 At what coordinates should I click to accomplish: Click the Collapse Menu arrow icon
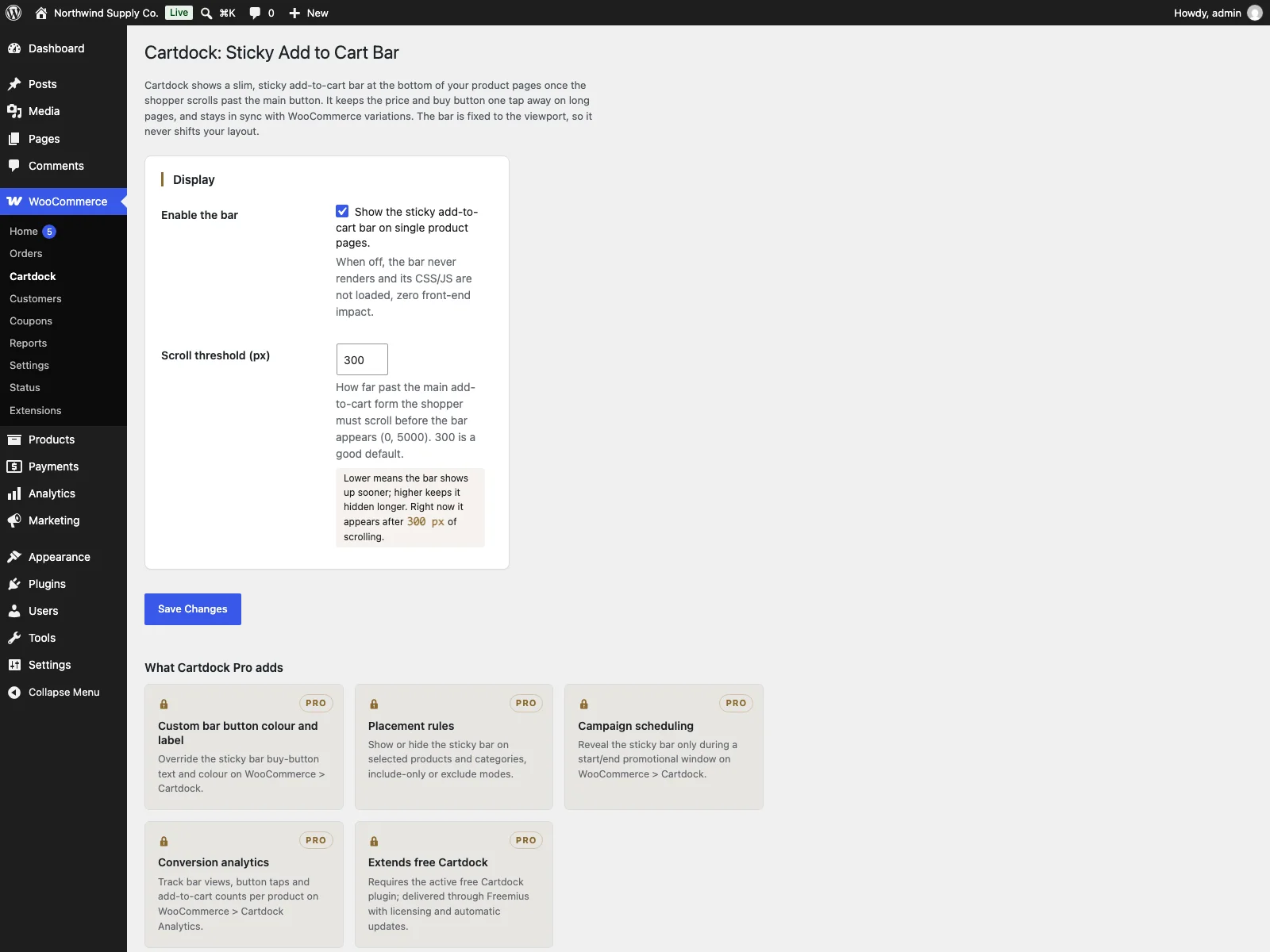point(14,693)
